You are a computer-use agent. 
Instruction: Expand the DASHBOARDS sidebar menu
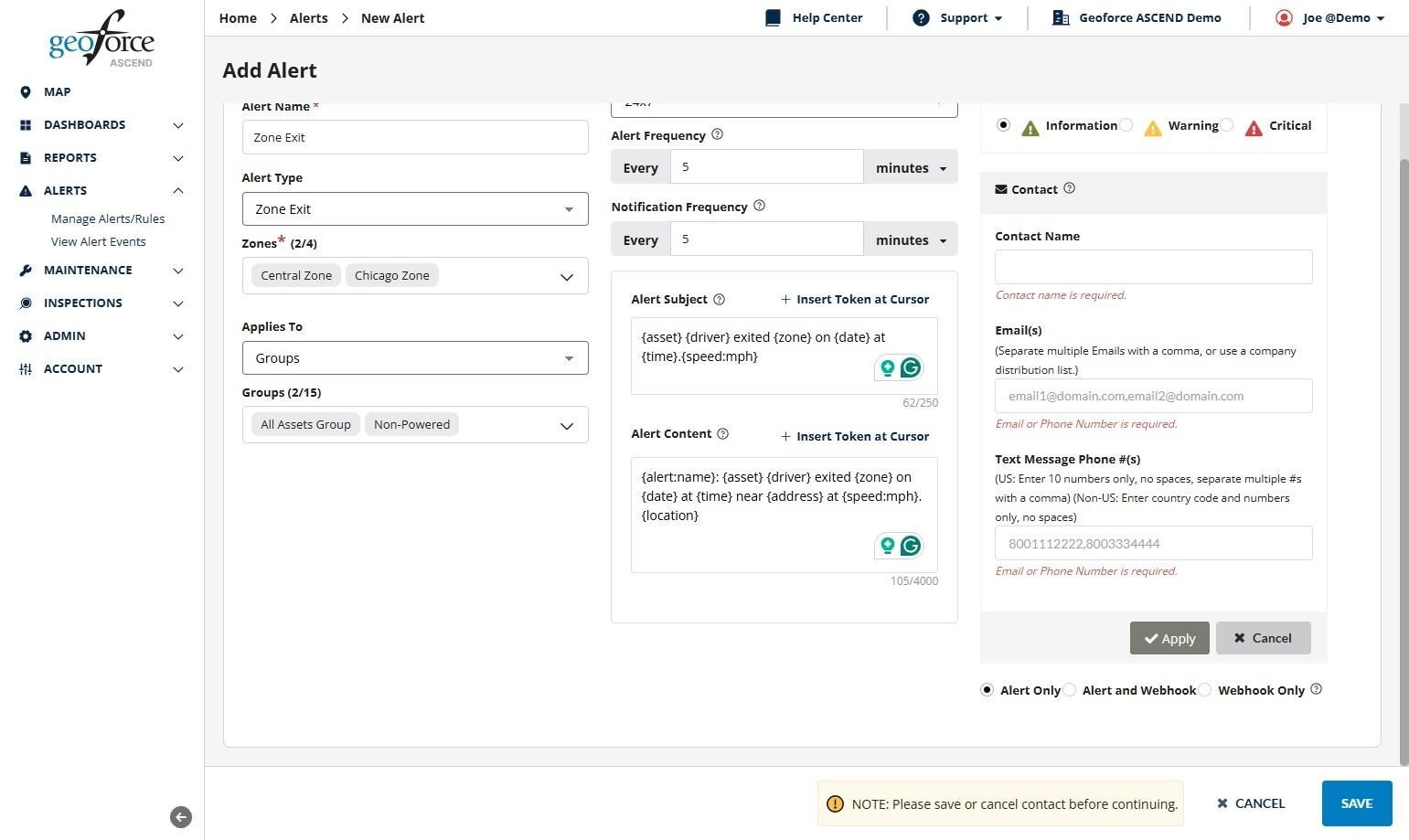point(102,124)
